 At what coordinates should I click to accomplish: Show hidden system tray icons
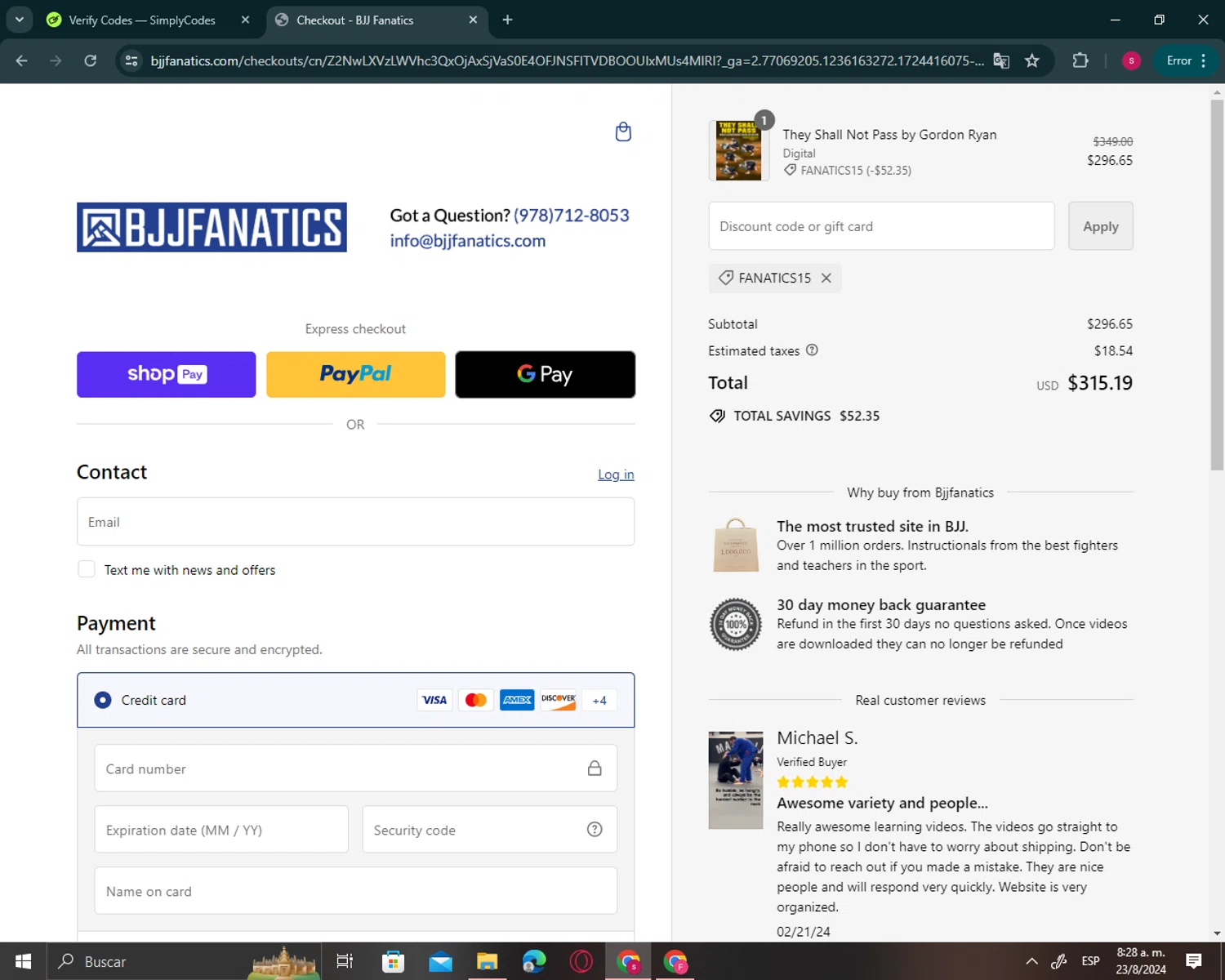tap(1031, 961)
